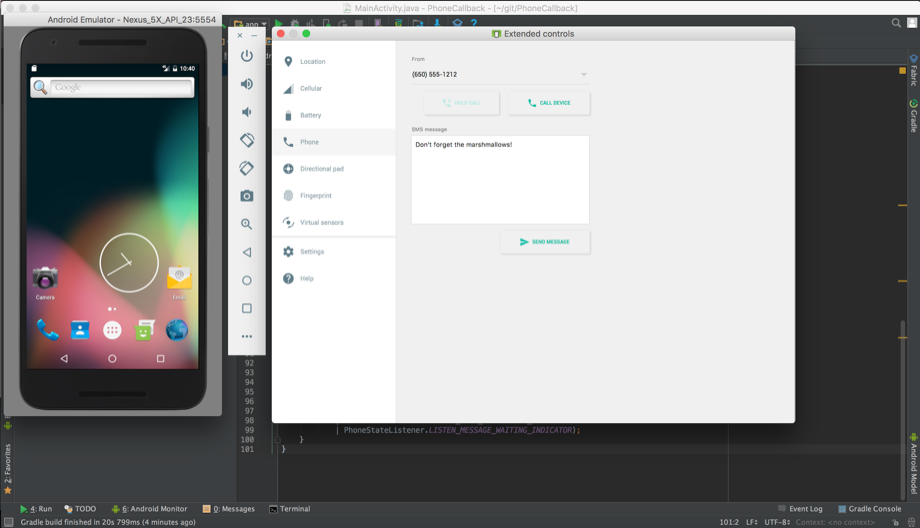Open the Browser globe app in phone dock
The width and height of the screenshot is (920, 528).
click(177, 330)
